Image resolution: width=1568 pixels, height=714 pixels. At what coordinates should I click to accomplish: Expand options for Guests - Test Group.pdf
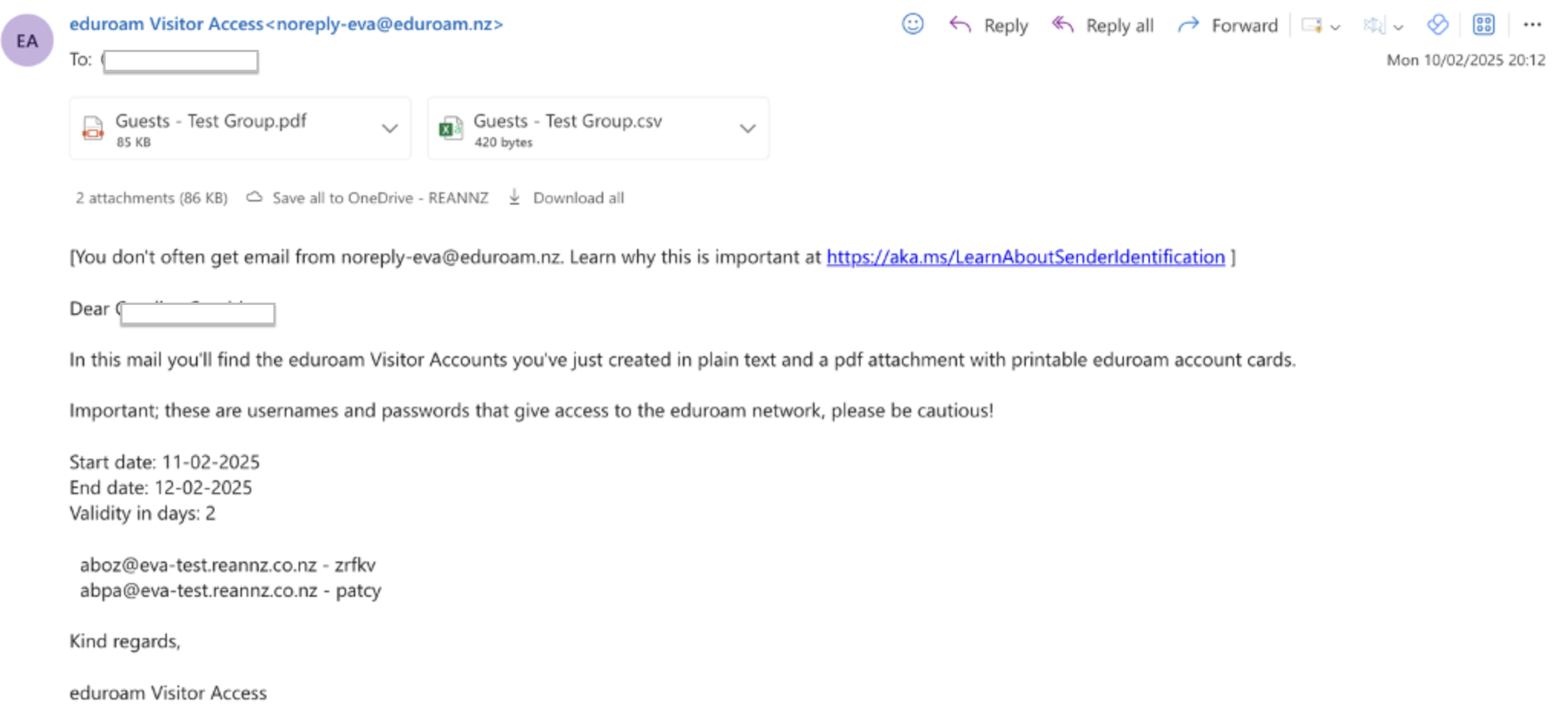[389, 128]
